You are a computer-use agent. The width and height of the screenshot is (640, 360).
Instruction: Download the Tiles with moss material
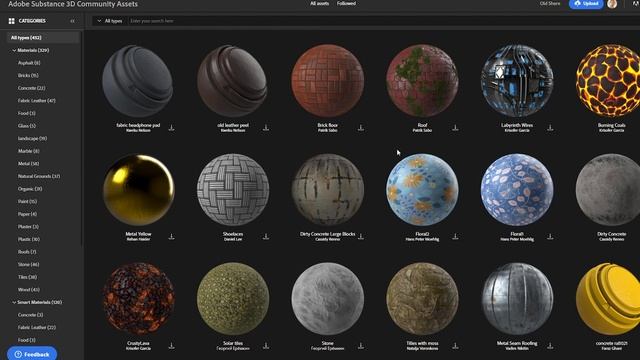455,346
